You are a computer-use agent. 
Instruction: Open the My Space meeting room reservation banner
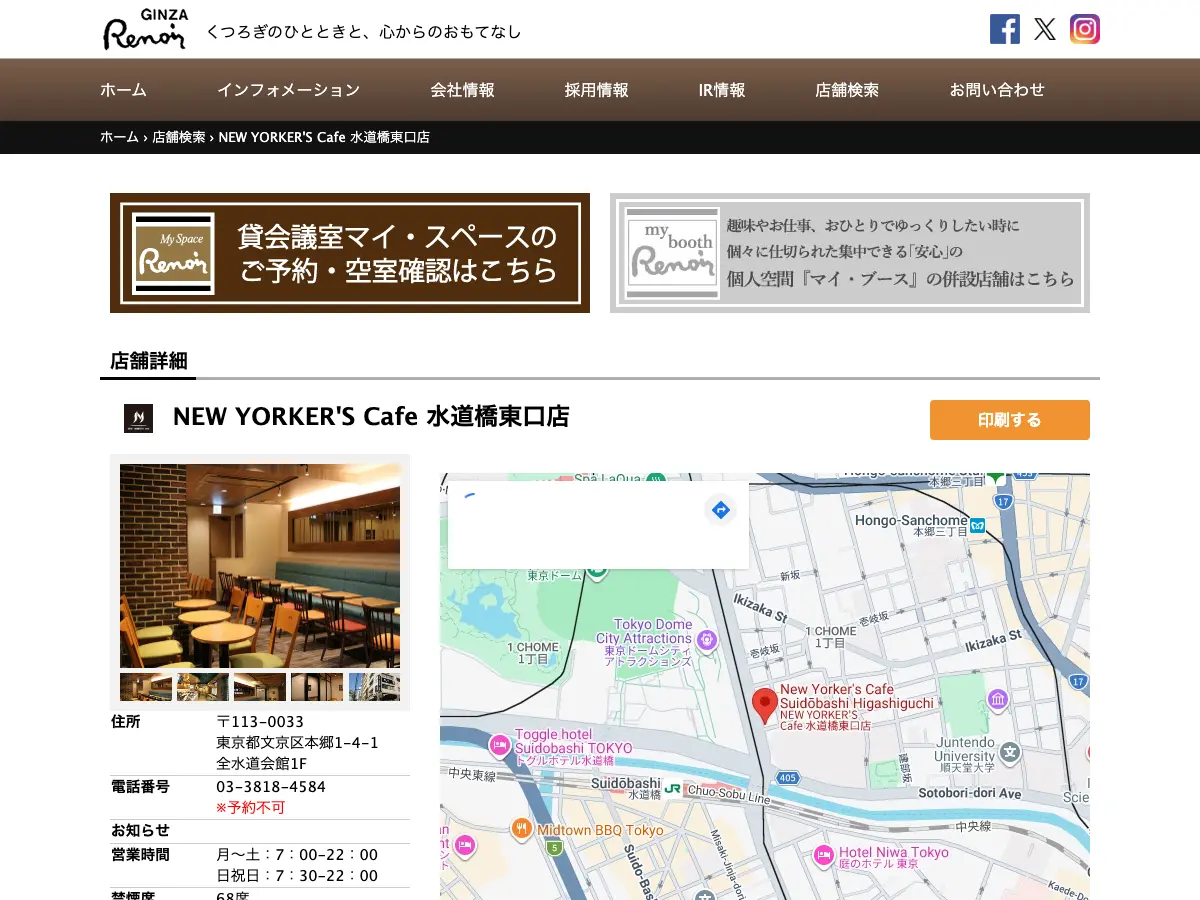[x=350, y=253]
